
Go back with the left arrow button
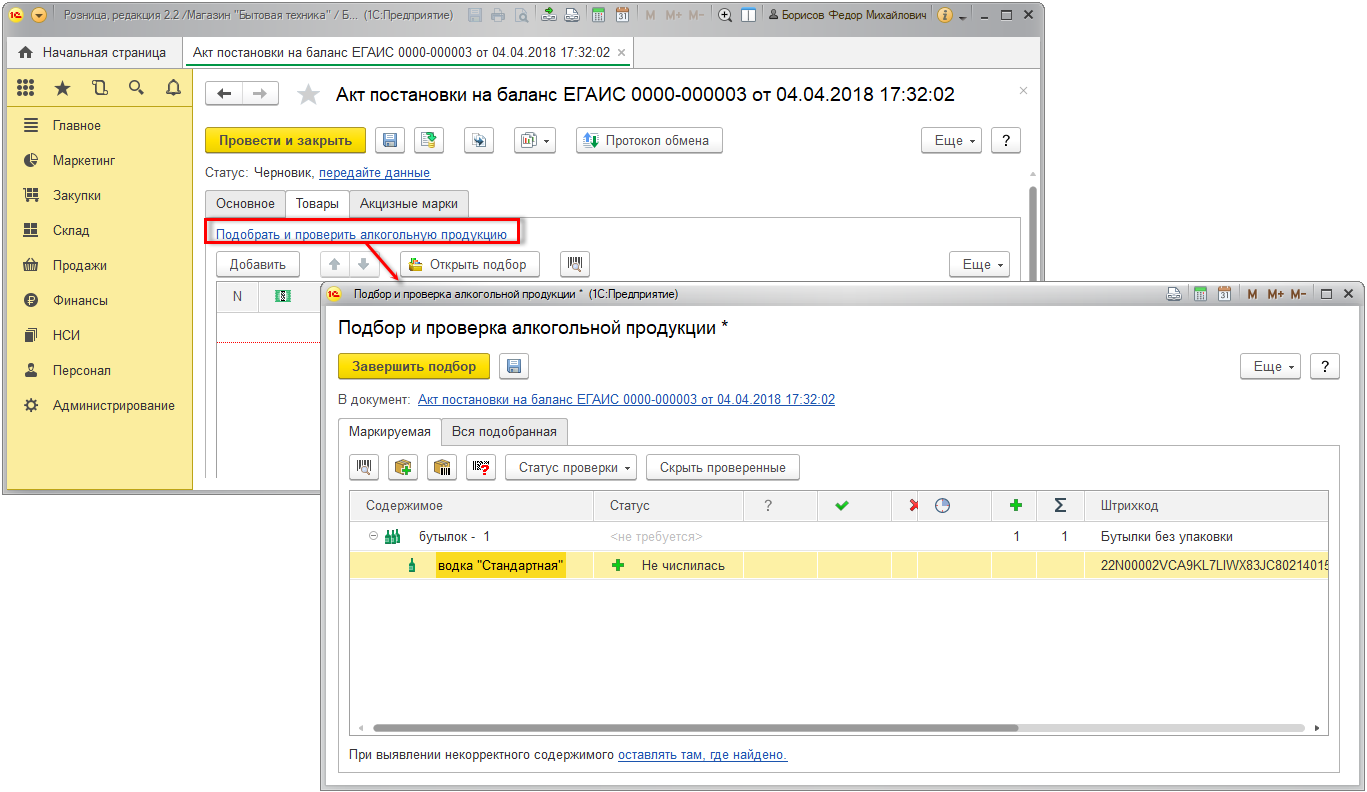pos(224,94)
